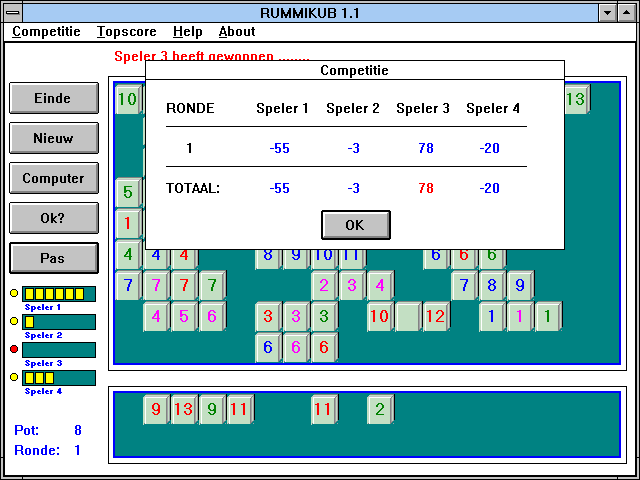Pick the red 3 tile on the board
This screenshot has height=480, width=640.
coord(269,316)
